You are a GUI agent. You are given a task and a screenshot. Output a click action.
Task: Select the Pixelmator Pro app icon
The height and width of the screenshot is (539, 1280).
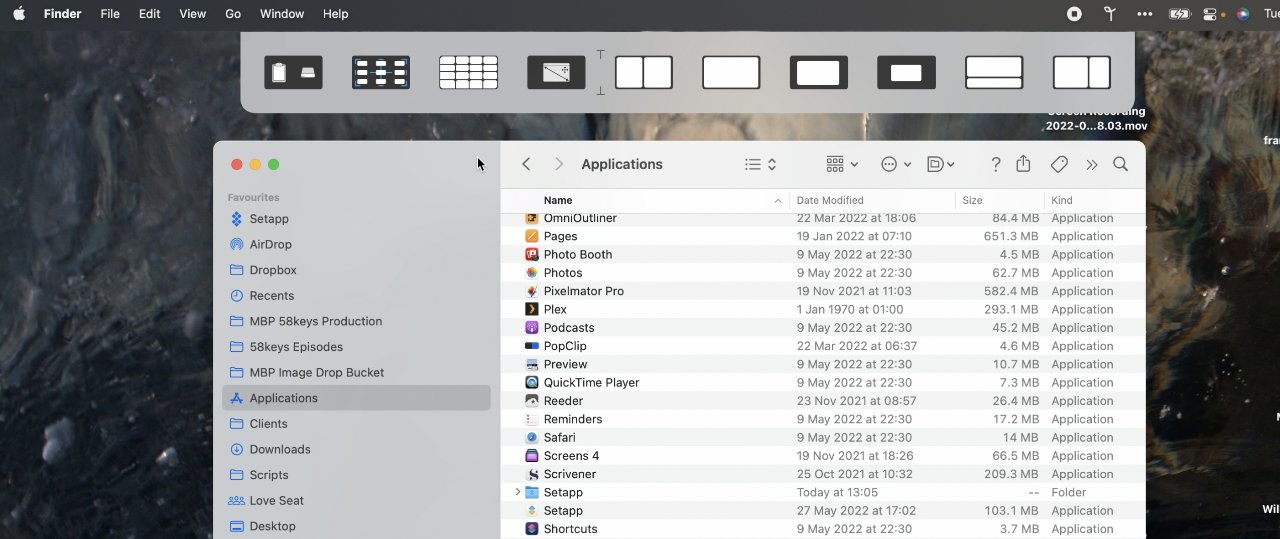[x=532, y=291]
